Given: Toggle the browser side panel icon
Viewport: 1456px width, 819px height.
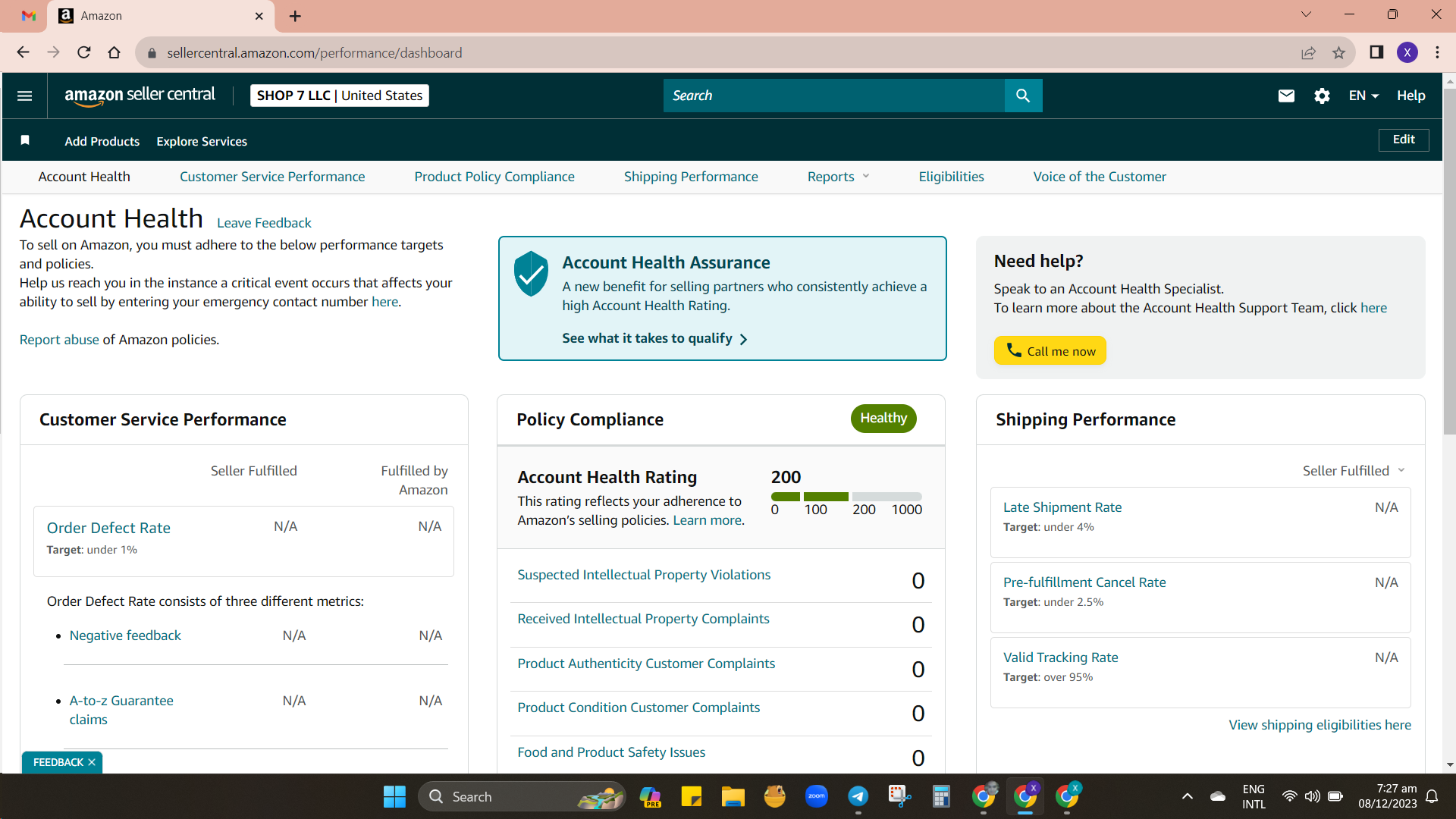Looking at the screenshot, I should click(x=1376, y=52).
